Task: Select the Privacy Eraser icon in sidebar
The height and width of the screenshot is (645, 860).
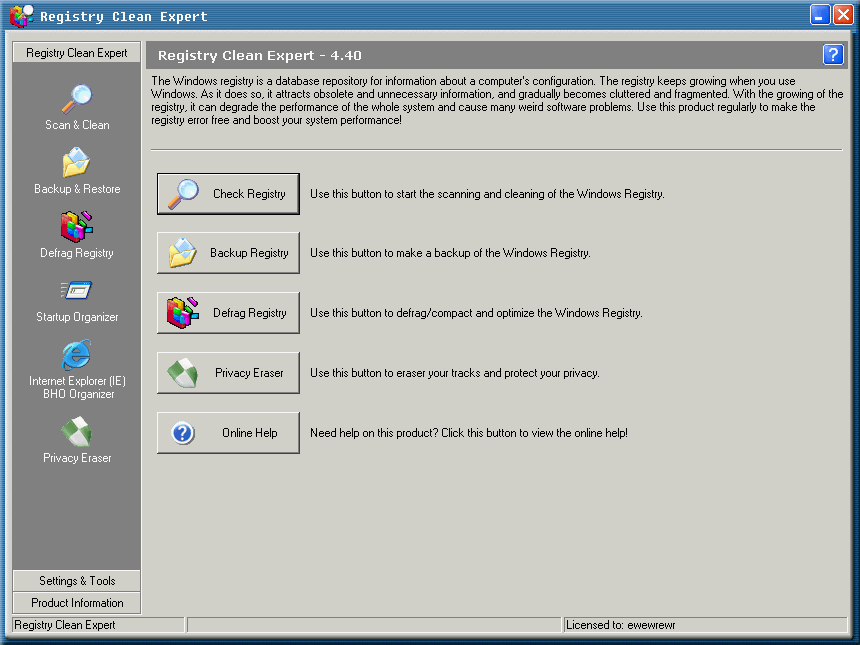Action: click(x=76, y=432)
